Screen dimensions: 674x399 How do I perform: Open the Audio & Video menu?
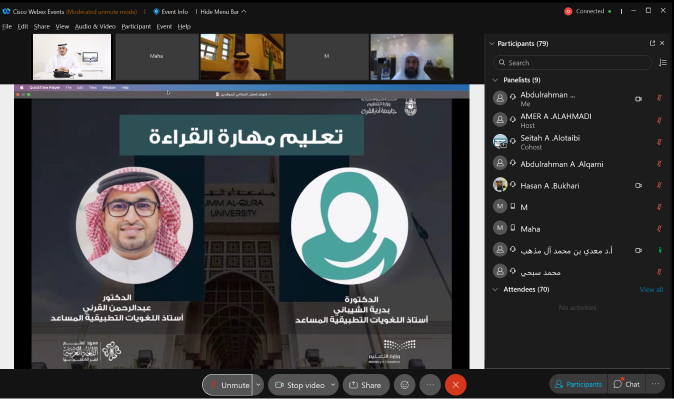95,27
